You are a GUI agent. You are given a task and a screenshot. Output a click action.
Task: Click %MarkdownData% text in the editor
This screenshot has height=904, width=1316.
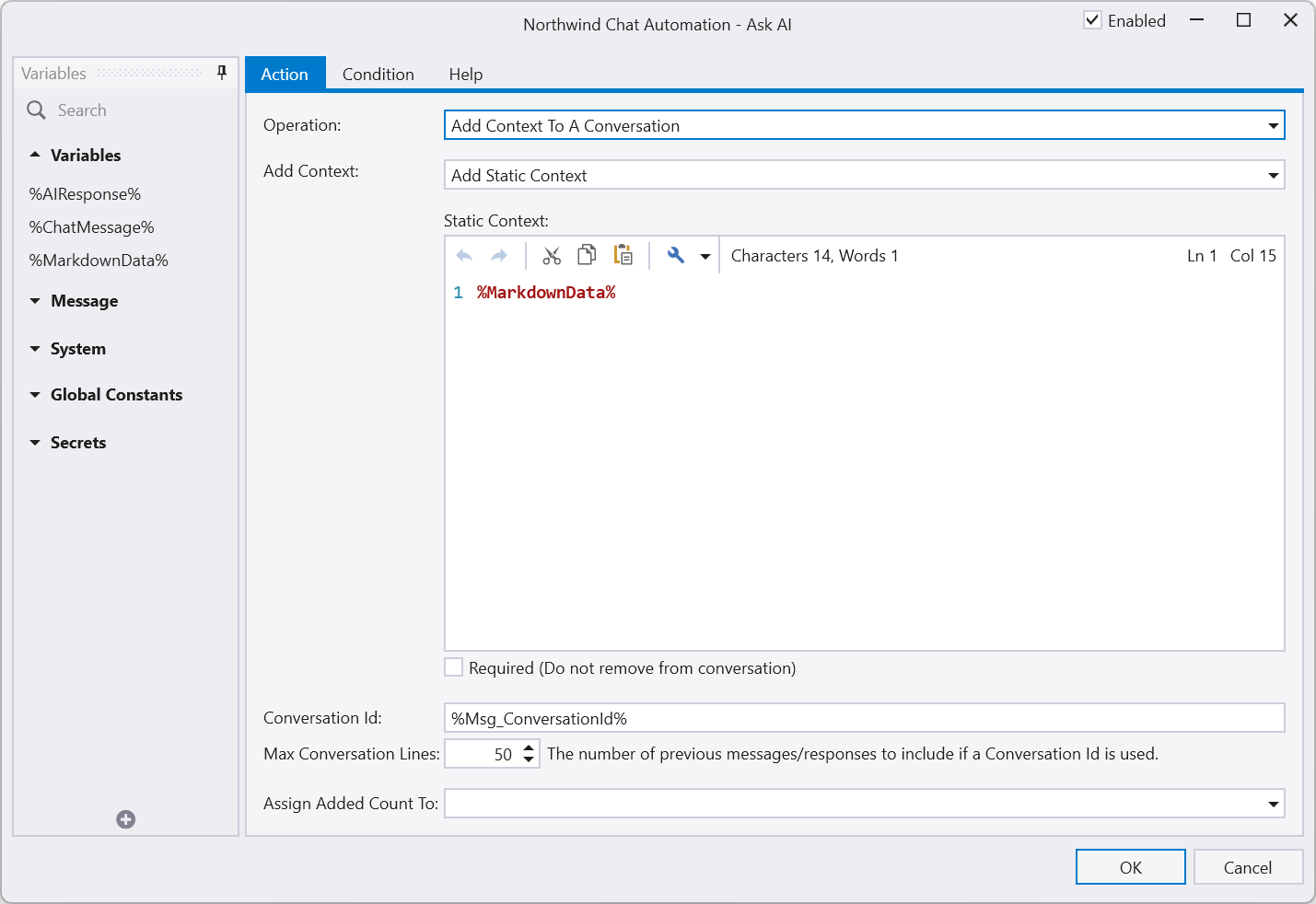pyautogui.click(x=546, y=293)
